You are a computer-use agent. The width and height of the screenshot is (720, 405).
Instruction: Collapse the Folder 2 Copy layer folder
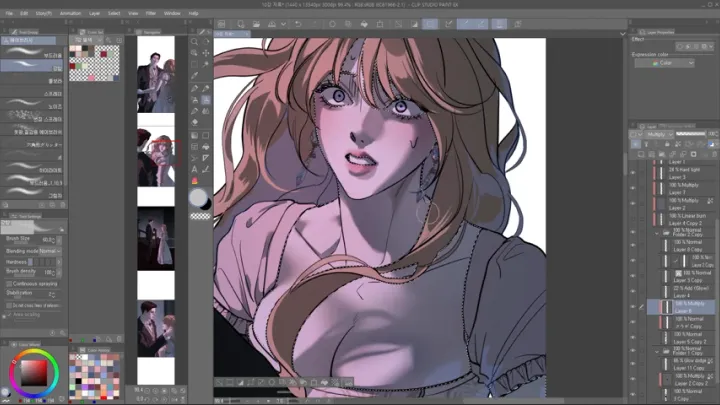click(657, 233)
